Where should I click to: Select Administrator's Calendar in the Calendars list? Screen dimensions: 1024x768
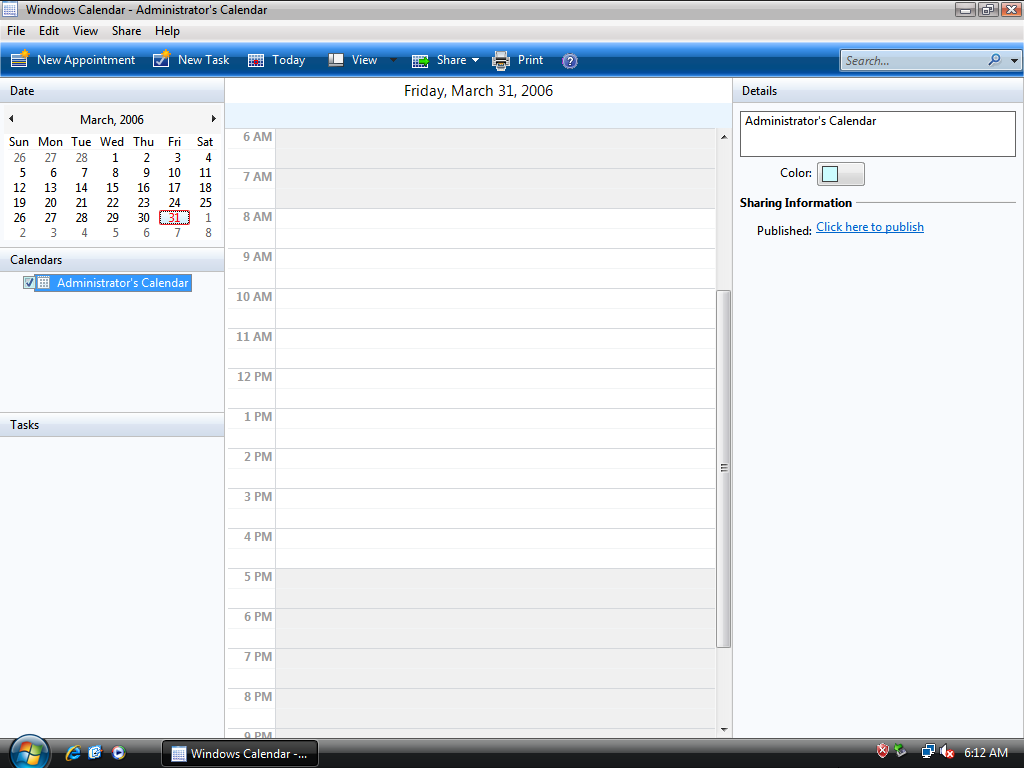(123, 283)
